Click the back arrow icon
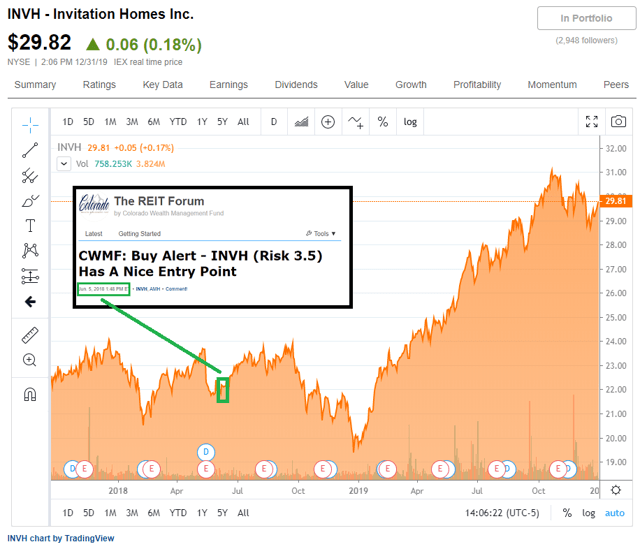 30,302
